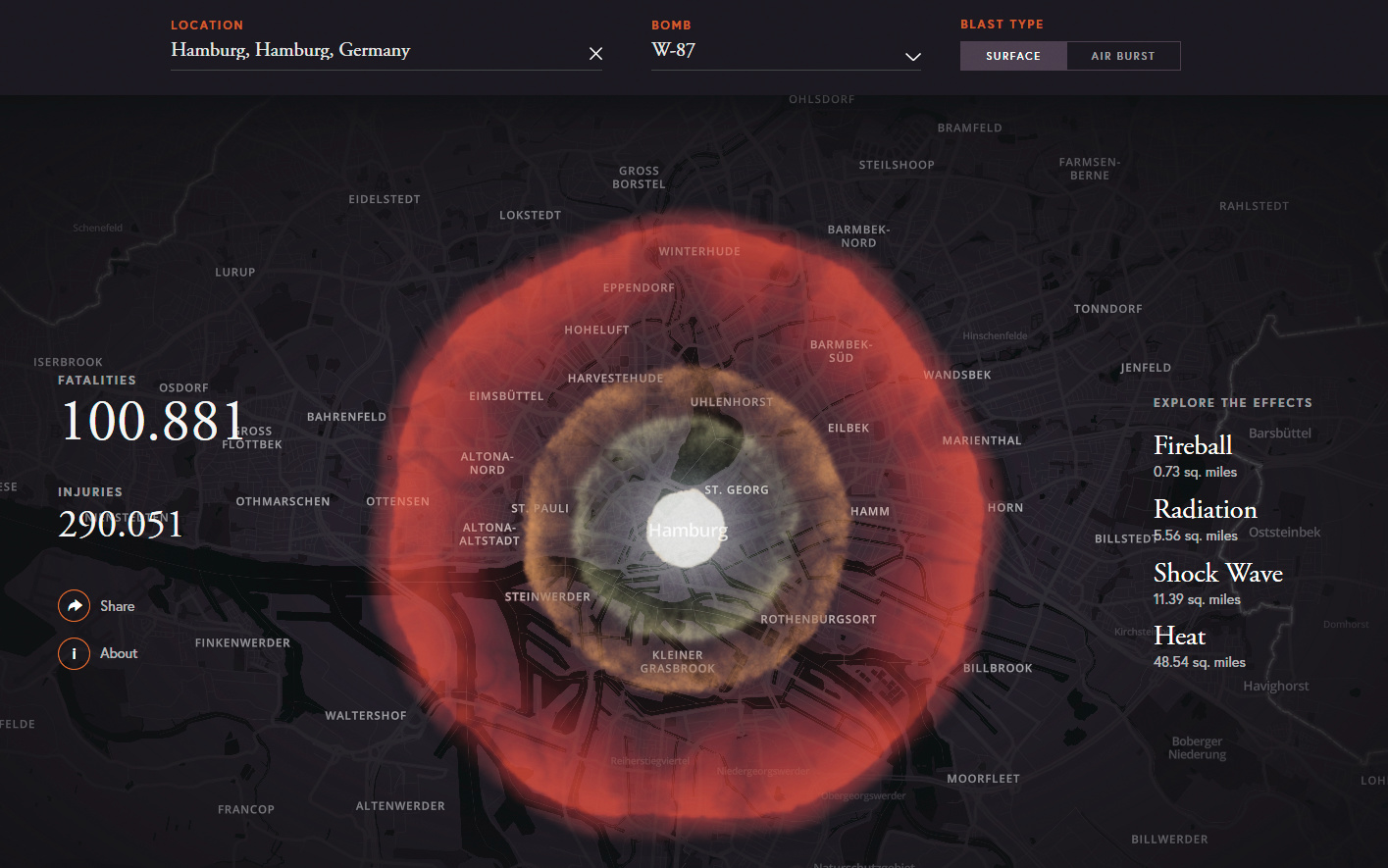This screenshot has width=1388, height=868.
Task: Click the Lurup map label
Action: [235, 273]
